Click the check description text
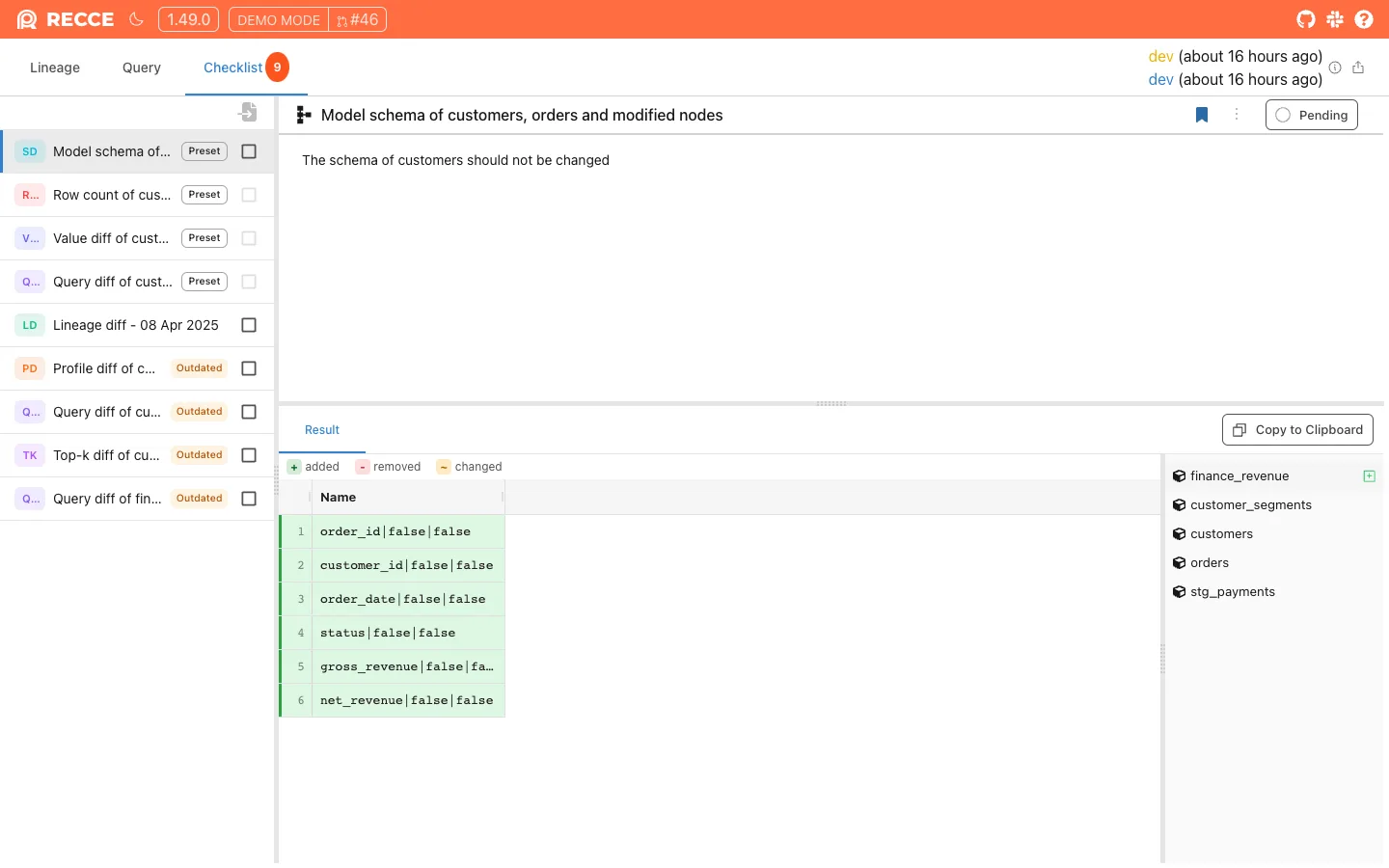Screen dimensions: 1389x868 [455, 160]
